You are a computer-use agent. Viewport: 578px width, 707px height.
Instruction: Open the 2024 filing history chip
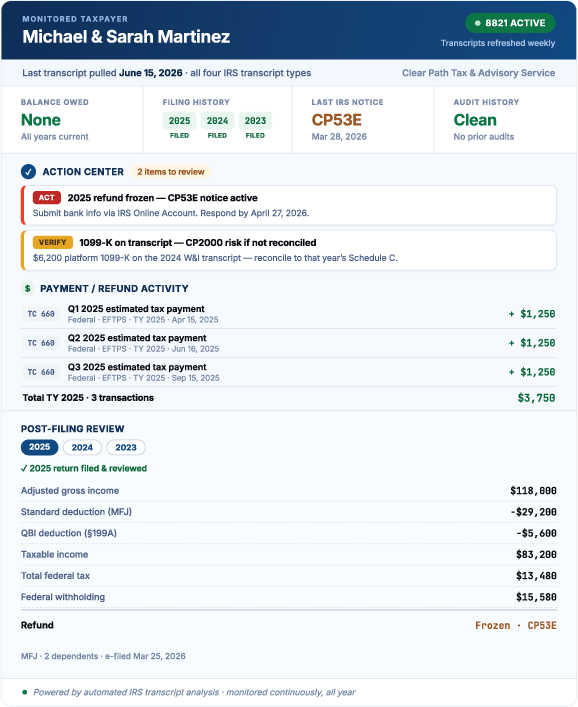coord(217,121)
